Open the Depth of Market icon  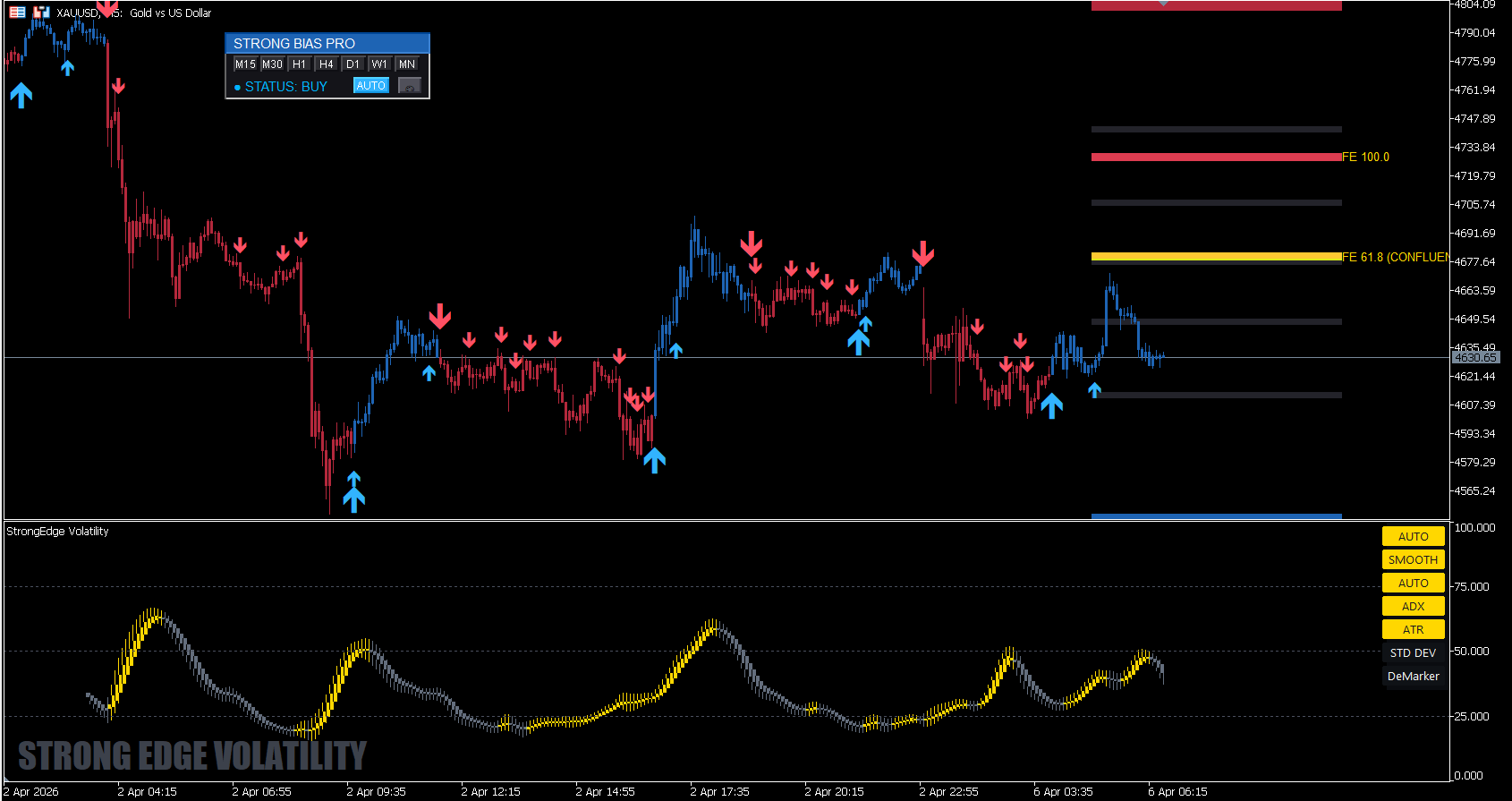(x=41, y=13)
